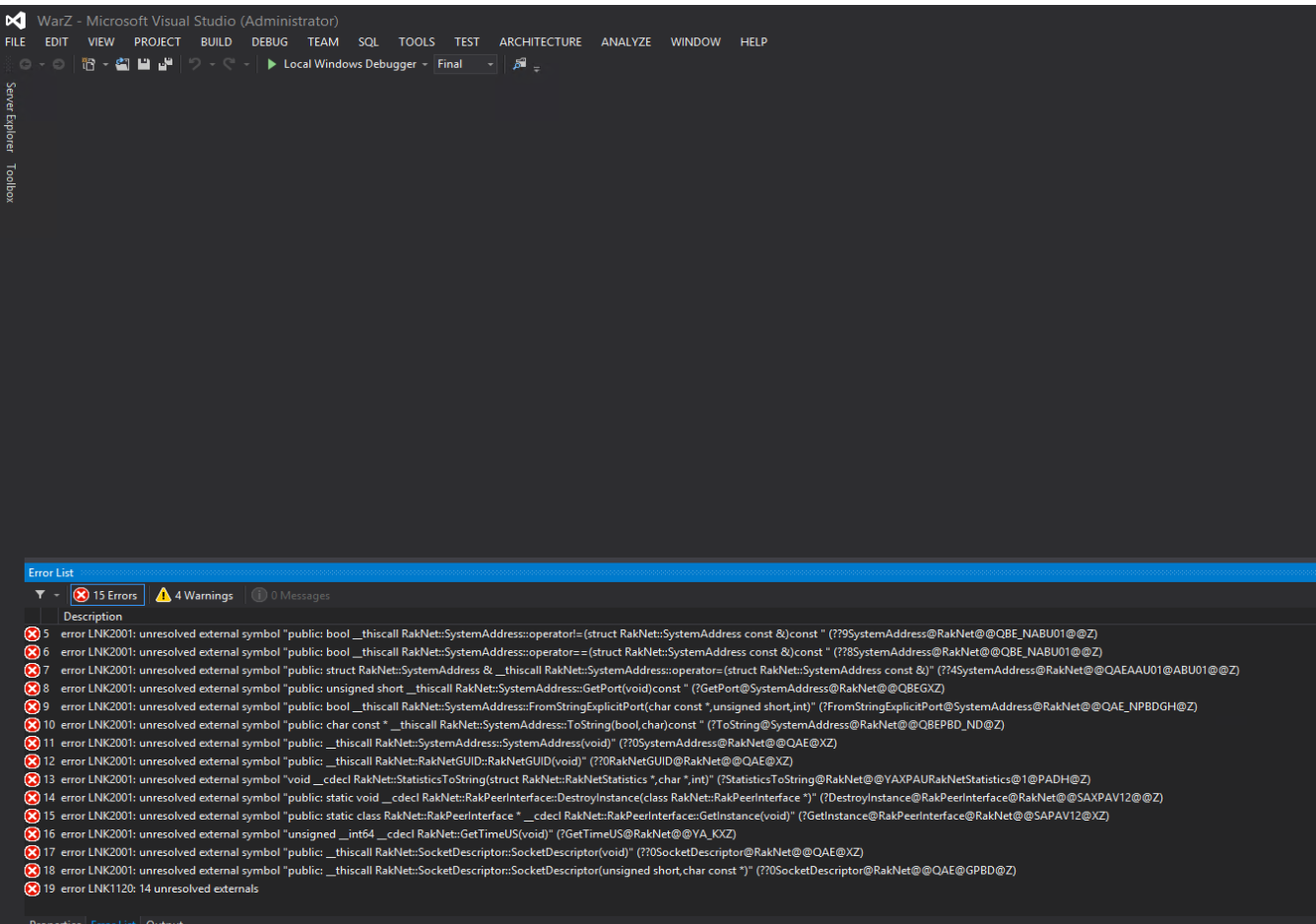The image size is (1316, 924).
Task: Toggle the 0 Messages filter button
Action: point(291,595)
